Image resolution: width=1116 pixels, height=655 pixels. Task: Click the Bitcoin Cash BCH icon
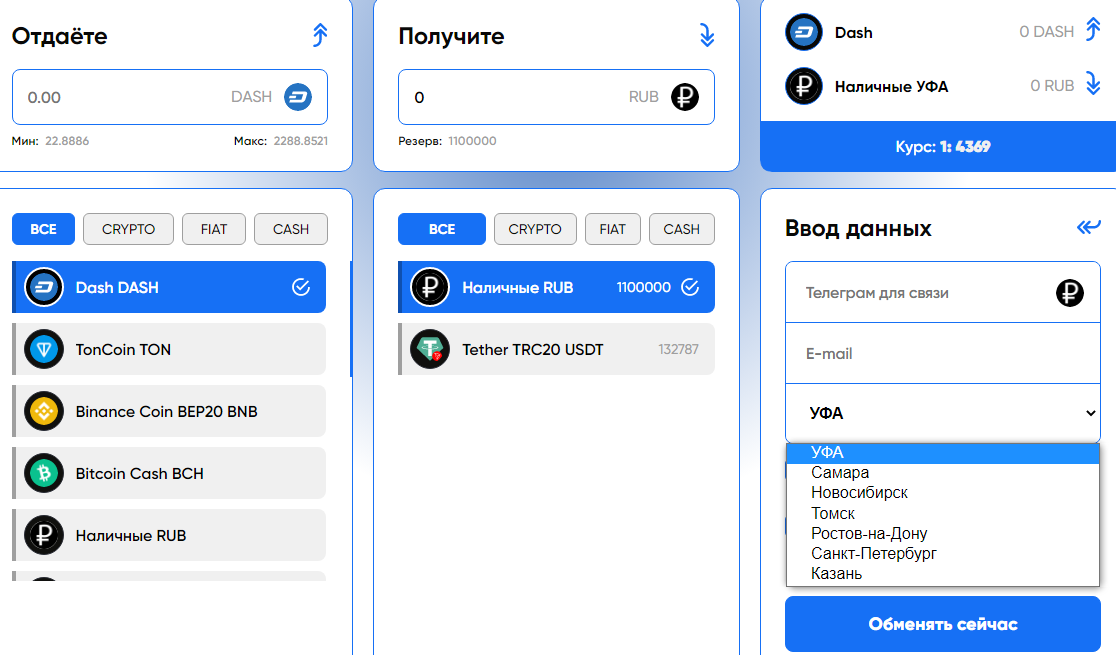tap(43, 473)
